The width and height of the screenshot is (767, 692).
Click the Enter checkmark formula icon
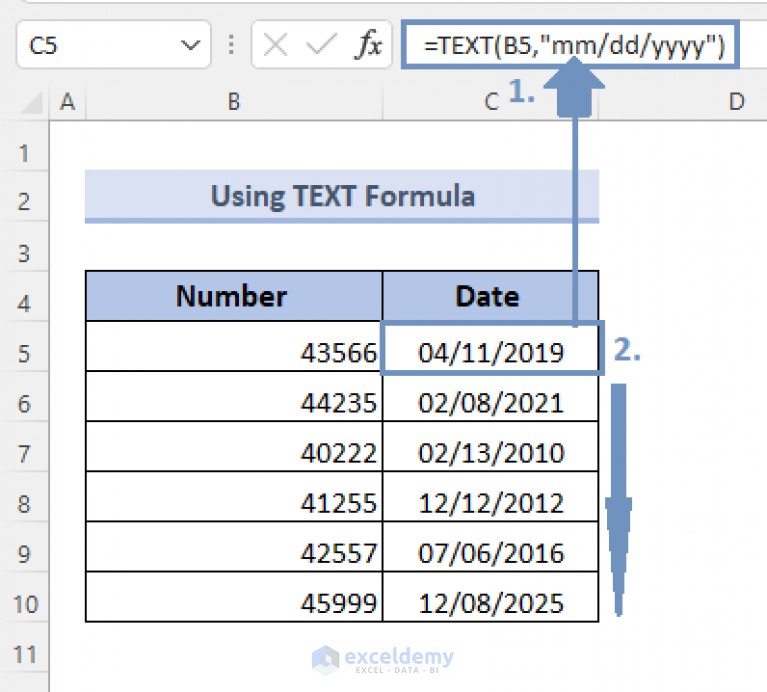(321, 45)
